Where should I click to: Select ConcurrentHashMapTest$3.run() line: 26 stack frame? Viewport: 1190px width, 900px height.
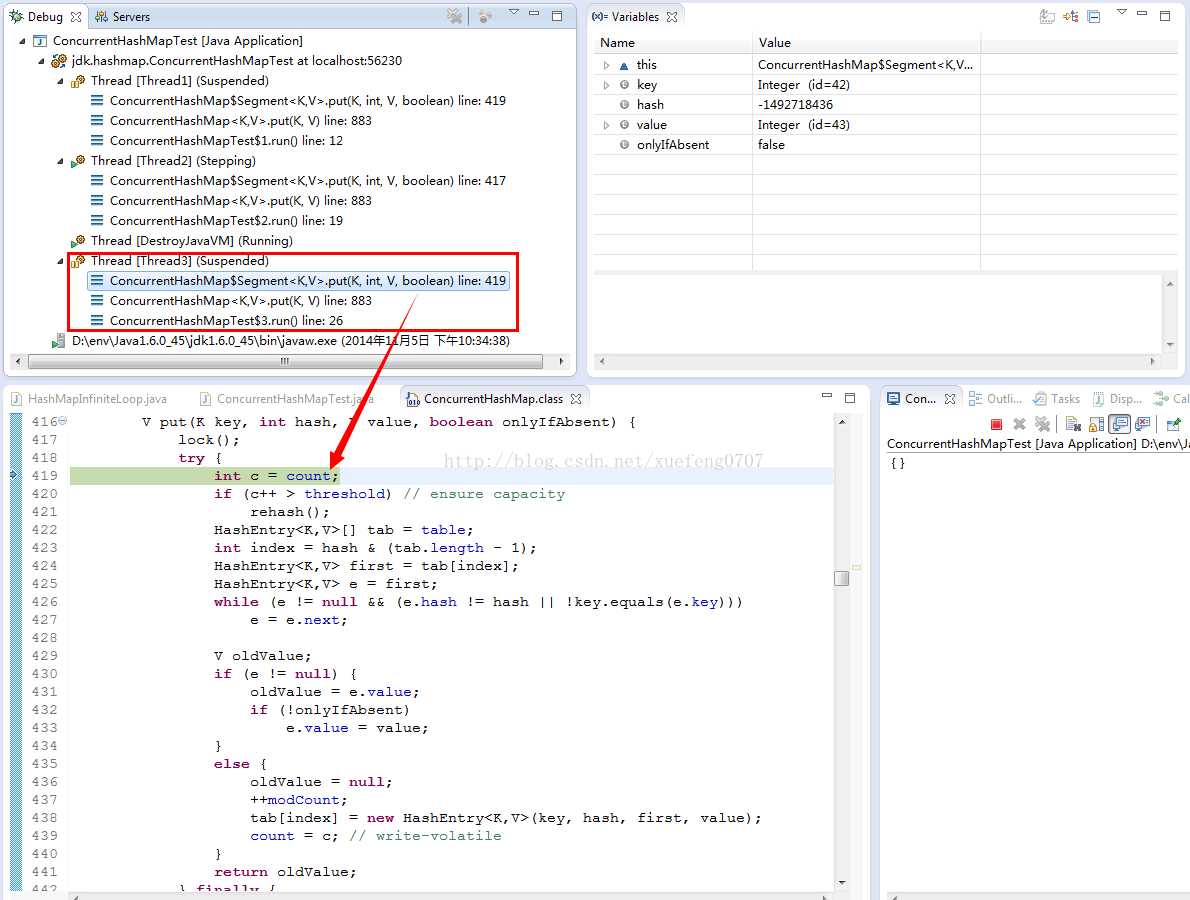click(226, 321)
